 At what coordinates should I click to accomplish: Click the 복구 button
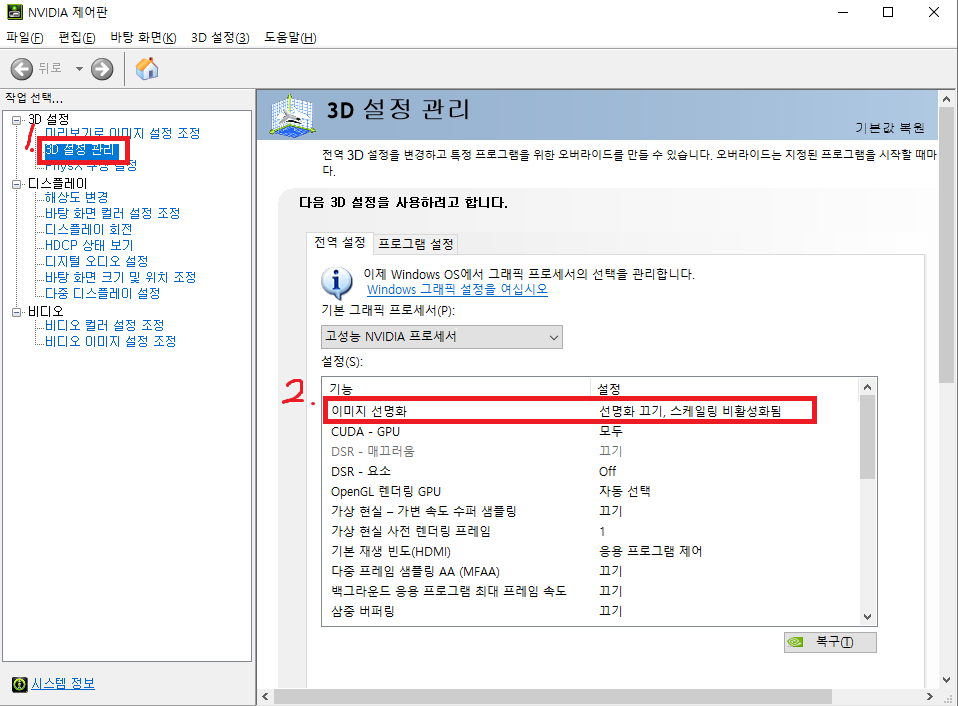click(830, 642)
